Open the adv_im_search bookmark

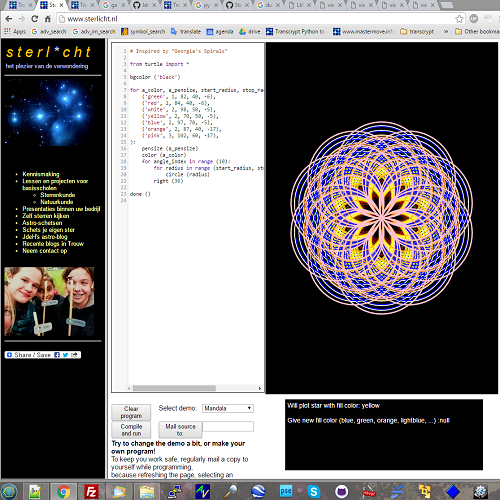pos(94,32)
